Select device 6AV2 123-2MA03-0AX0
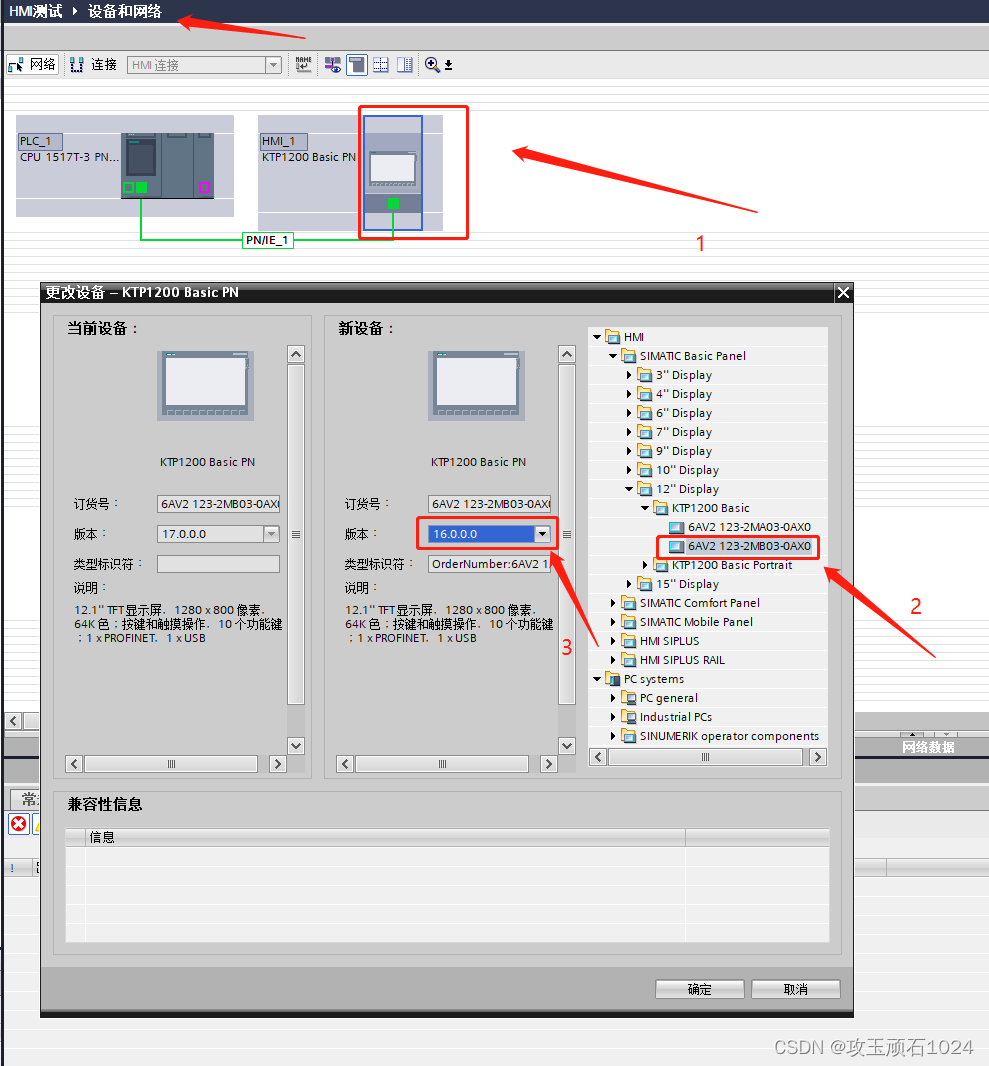The width and height of the screenshot is (989, 1066). point(748,527)
